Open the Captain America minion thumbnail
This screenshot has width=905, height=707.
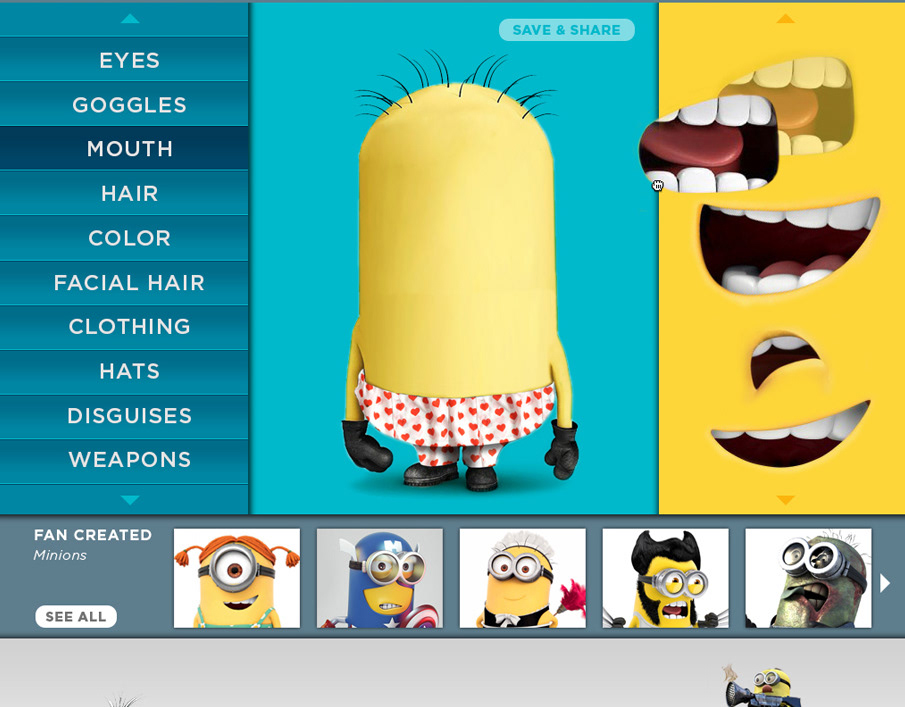(x=380, y=578)
